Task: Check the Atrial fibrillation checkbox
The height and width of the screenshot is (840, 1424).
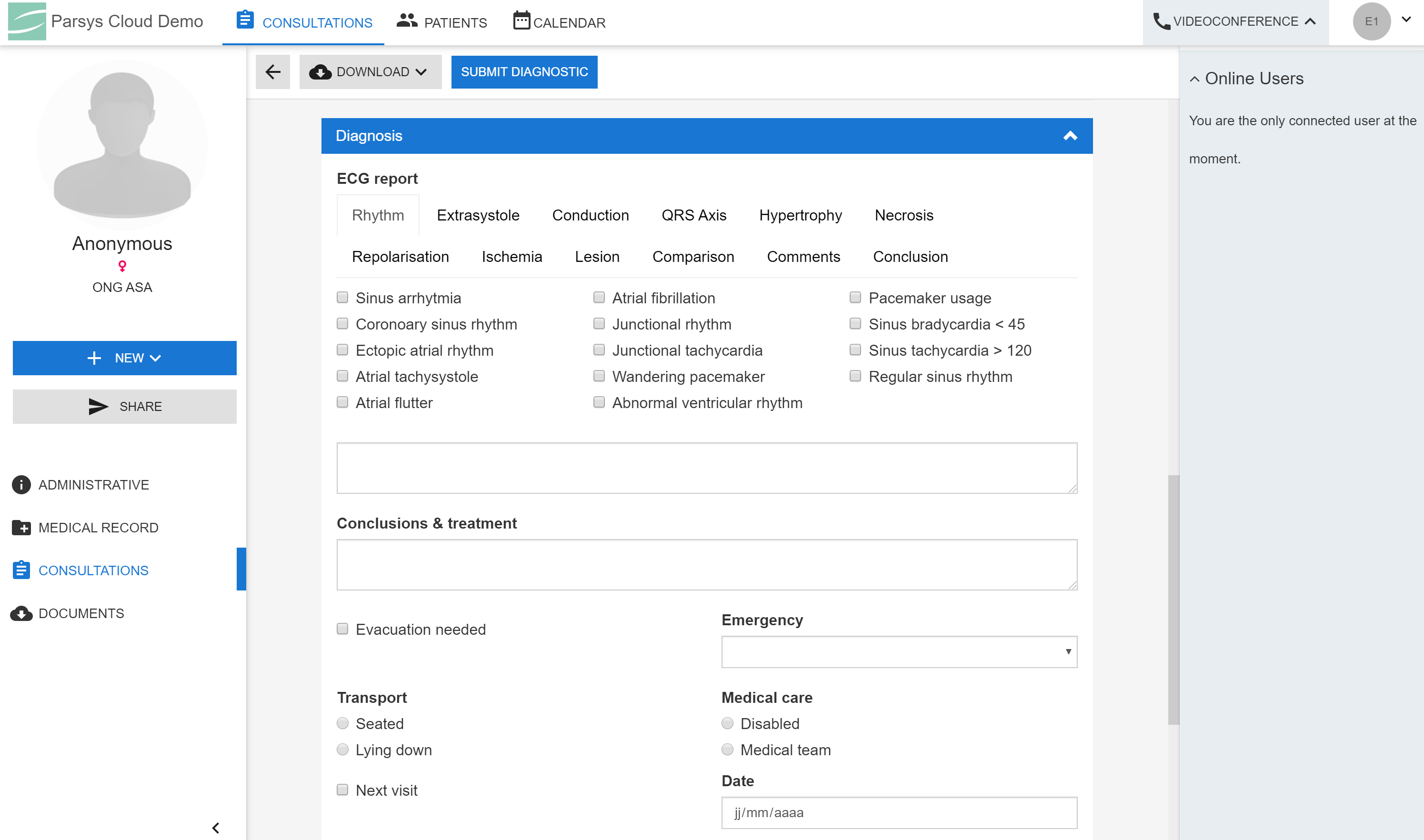Action: coord(599,298)
